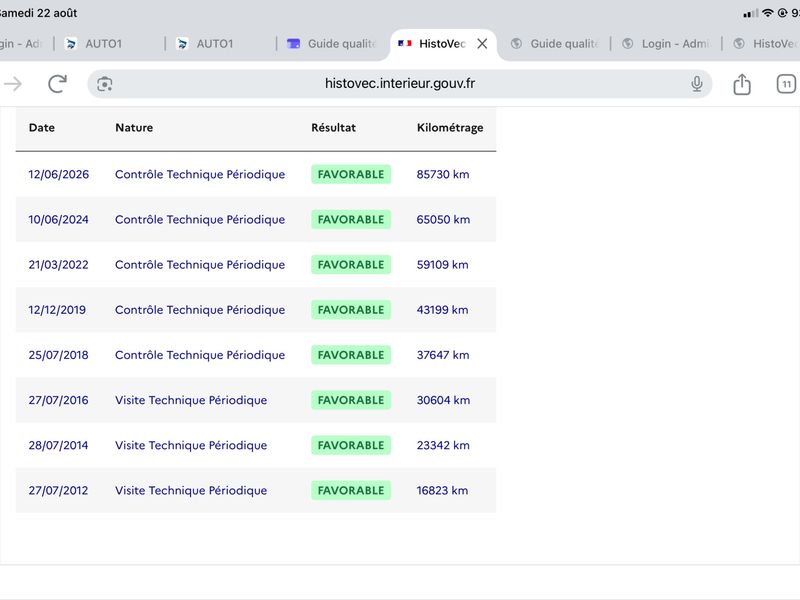Image resolution: width=800 pixels, height=600 pixels.
Task: Select the 59109 km mileage value
Action: tap(442, 265)
